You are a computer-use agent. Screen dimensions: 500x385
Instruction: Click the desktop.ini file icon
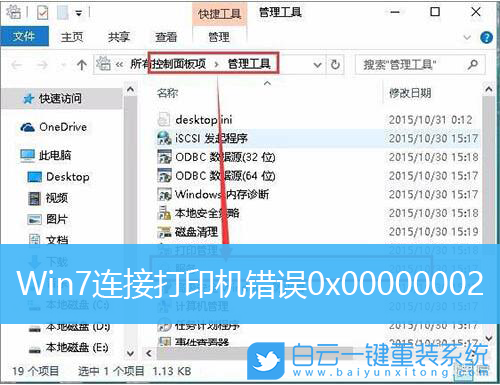point(164,119)
